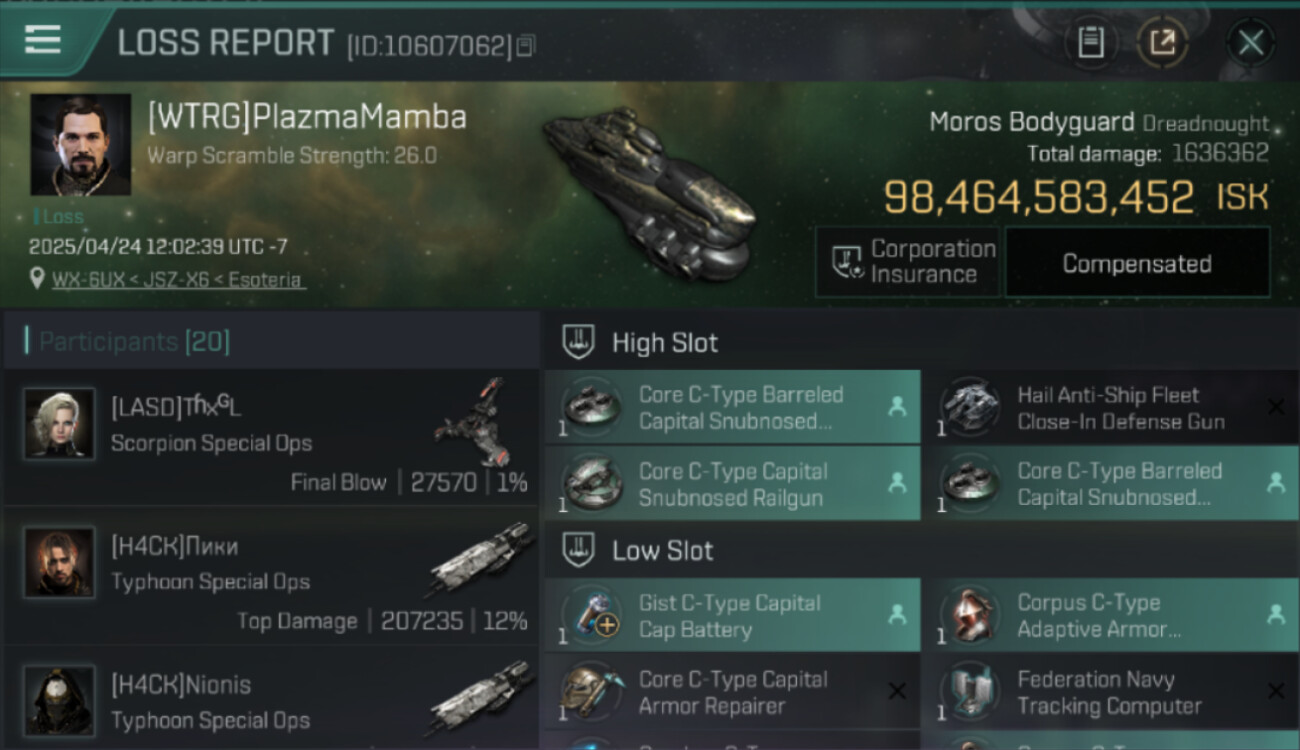Open the Пики Typhoon participant entry
The image size is (1300, 750).
272,576
